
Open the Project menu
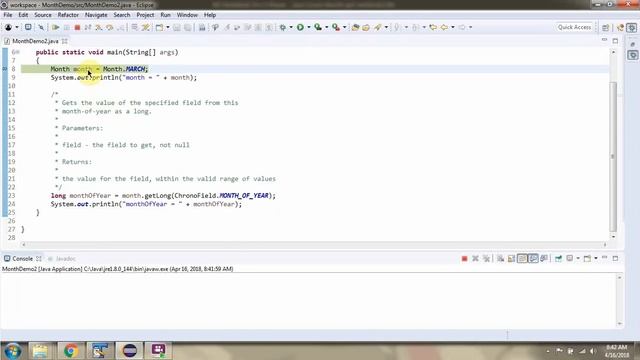[145, 15]
